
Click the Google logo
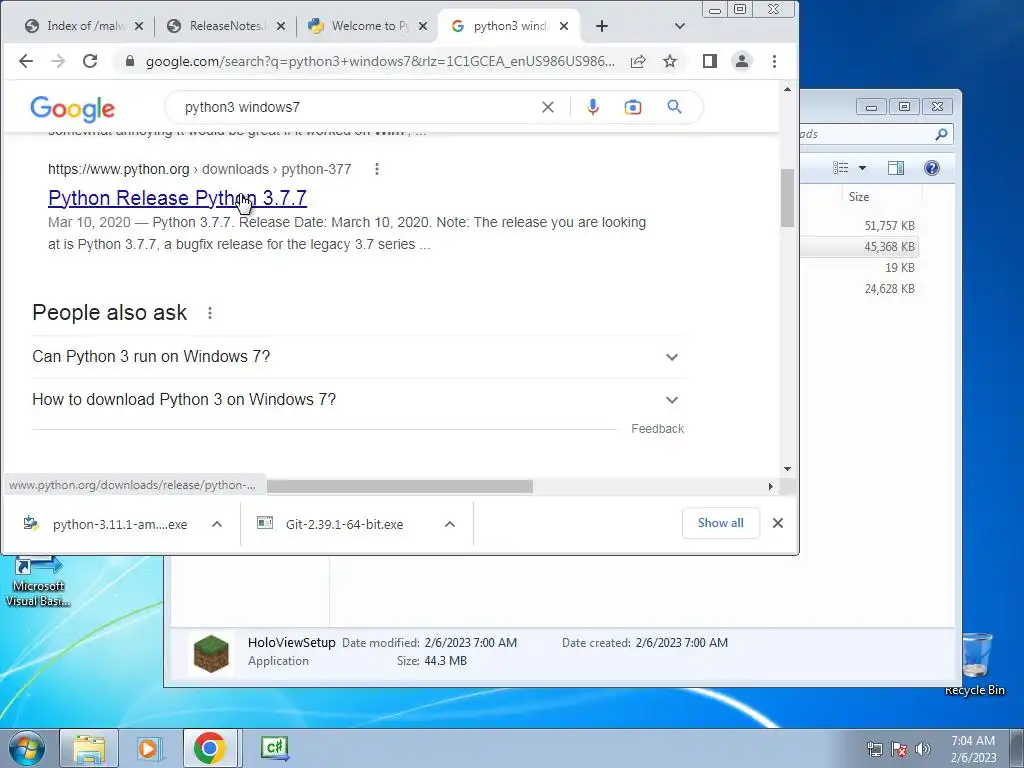(72, 108)
